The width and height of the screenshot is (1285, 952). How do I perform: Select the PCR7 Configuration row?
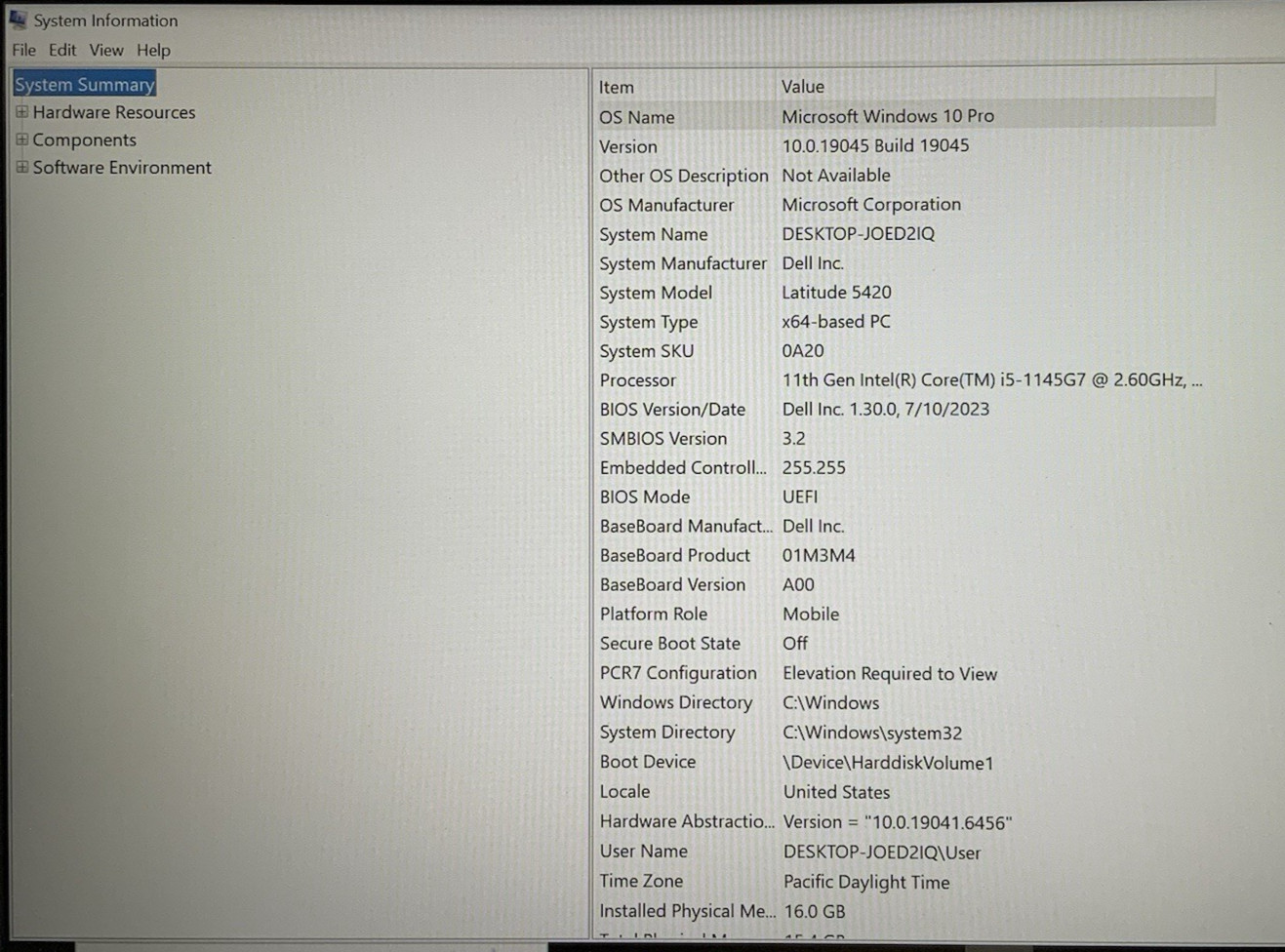(904, 673)
